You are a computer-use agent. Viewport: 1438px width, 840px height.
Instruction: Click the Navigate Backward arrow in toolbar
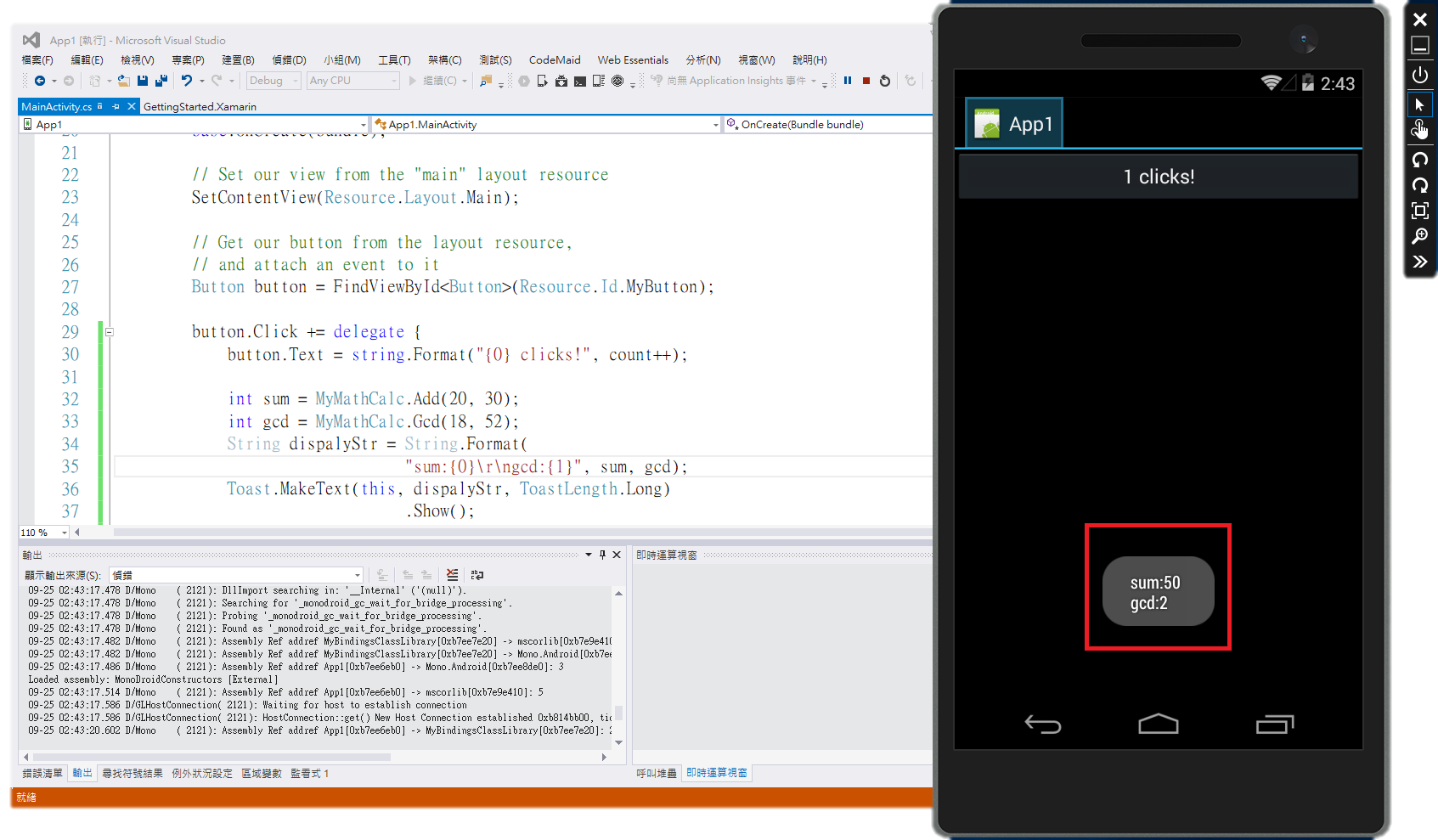[40, 81]
